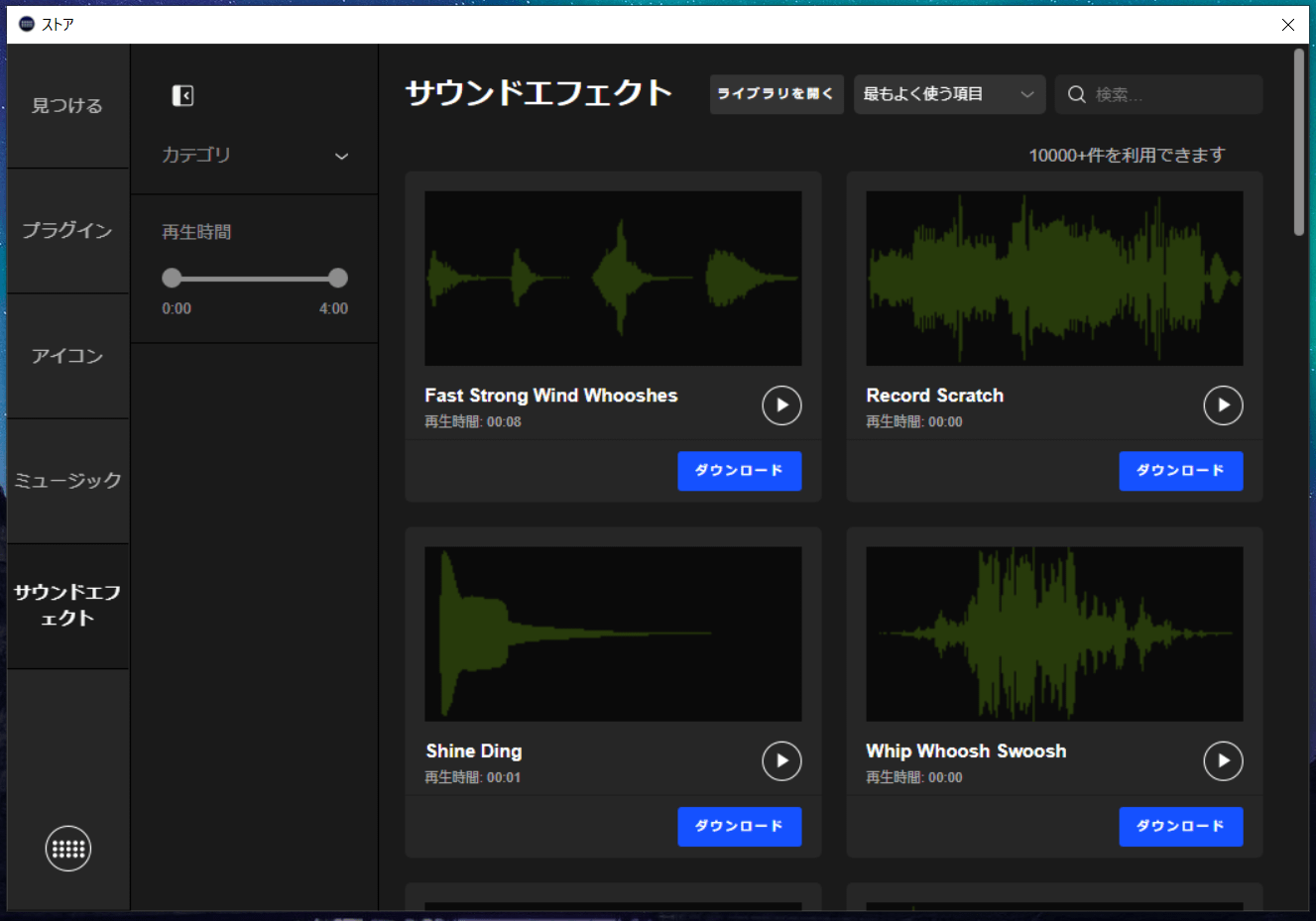
Task: Click the Store app icon in title bar
Action: coord(26,24)
